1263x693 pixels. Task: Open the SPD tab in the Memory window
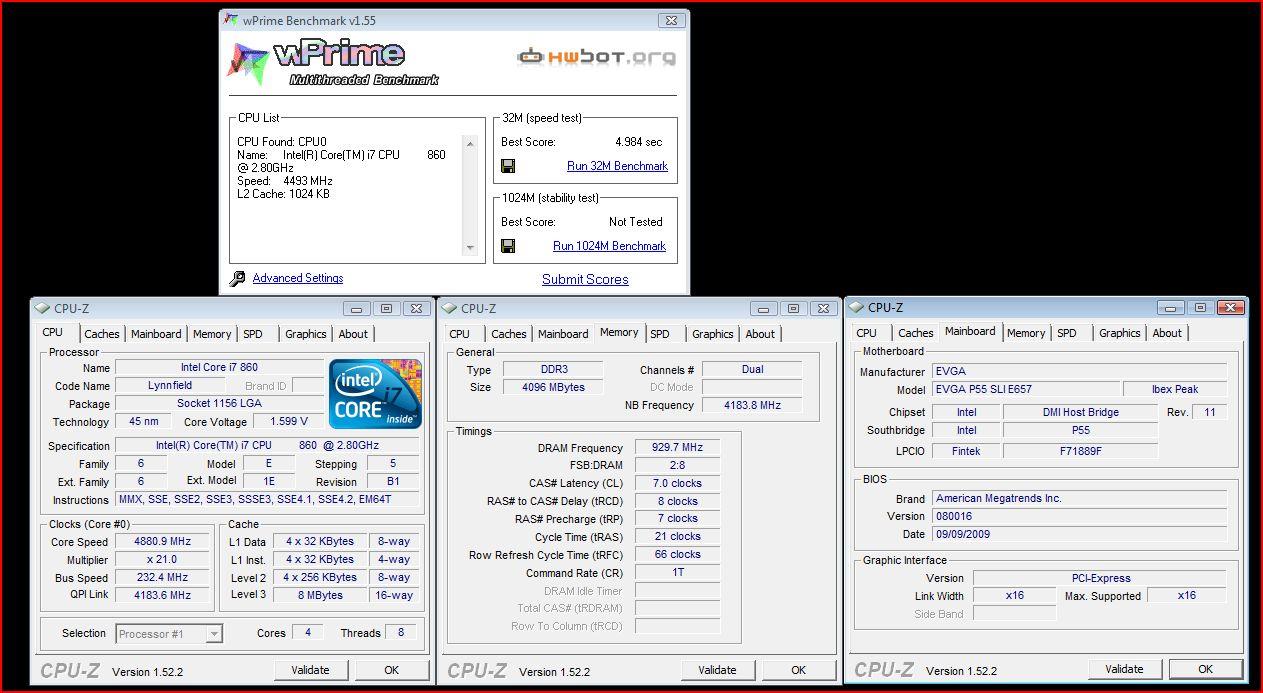(x=660, y=334)
